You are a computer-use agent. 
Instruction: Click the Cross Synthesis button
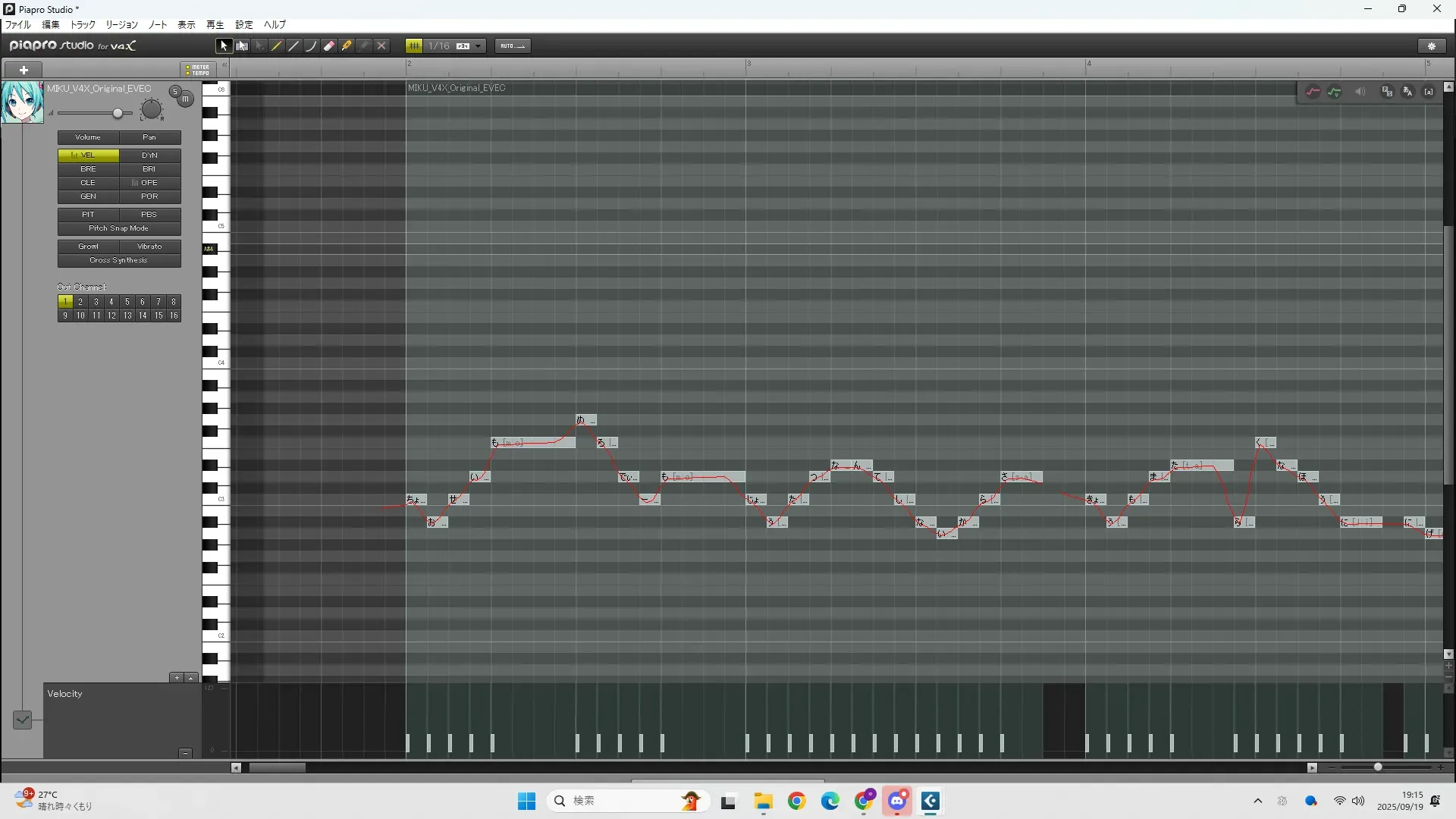point(119,260)
